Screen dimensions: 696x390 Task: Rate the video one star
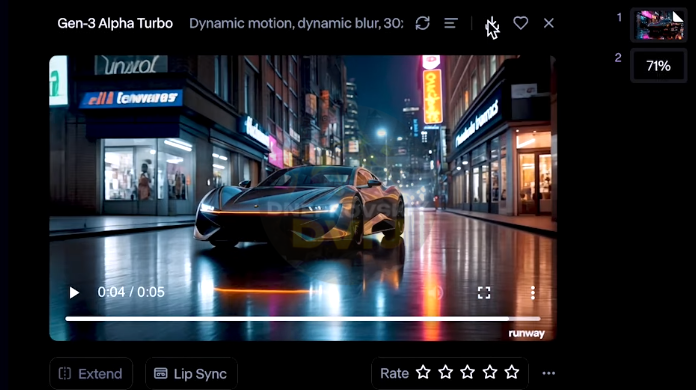pos(423,372)
